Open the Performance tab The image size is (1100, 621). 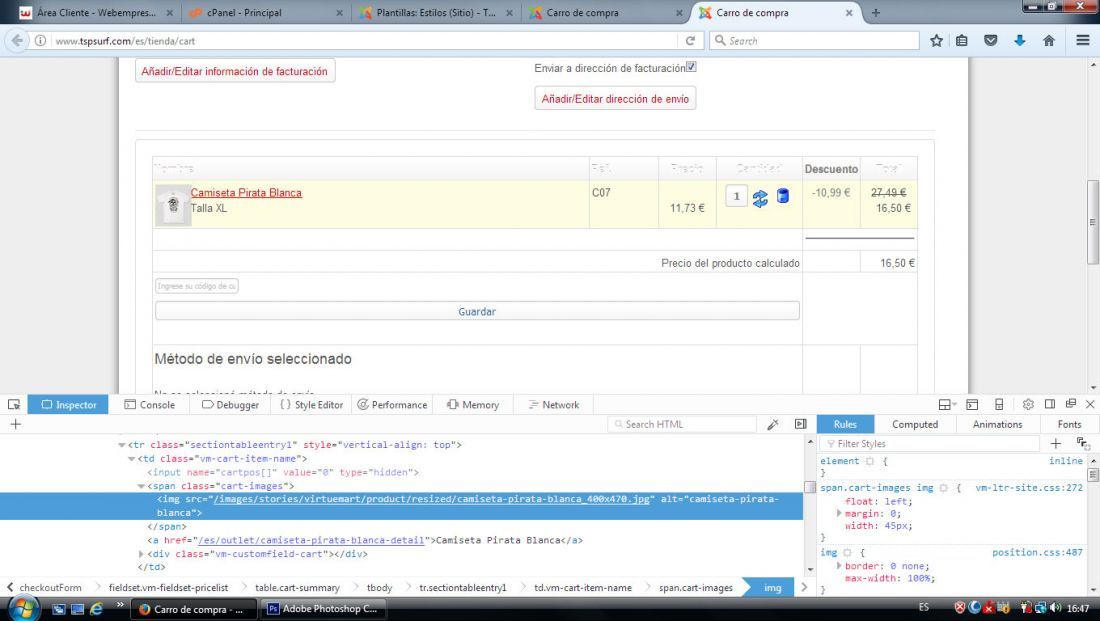pyautogui.click(x=392, y=405)
